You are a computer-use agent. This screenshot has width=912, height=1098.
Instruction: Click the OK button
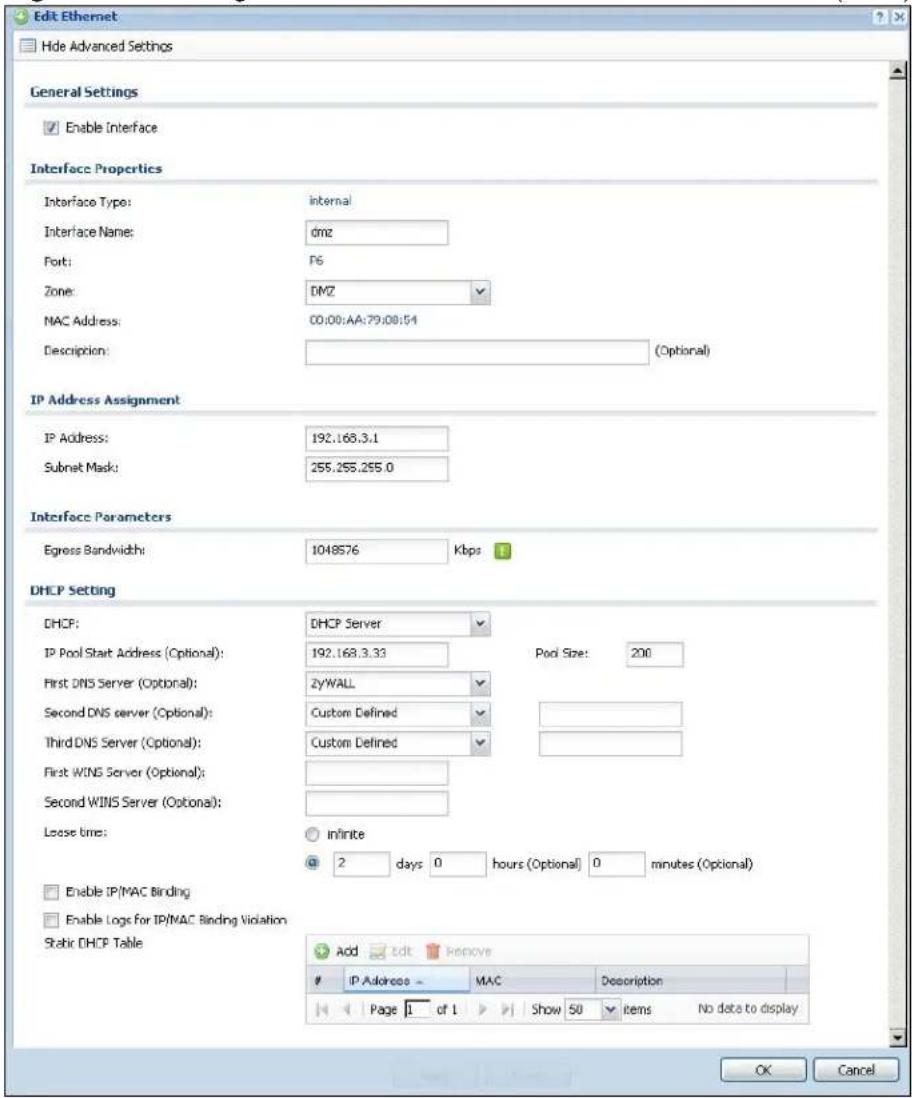click(764, 1069)
